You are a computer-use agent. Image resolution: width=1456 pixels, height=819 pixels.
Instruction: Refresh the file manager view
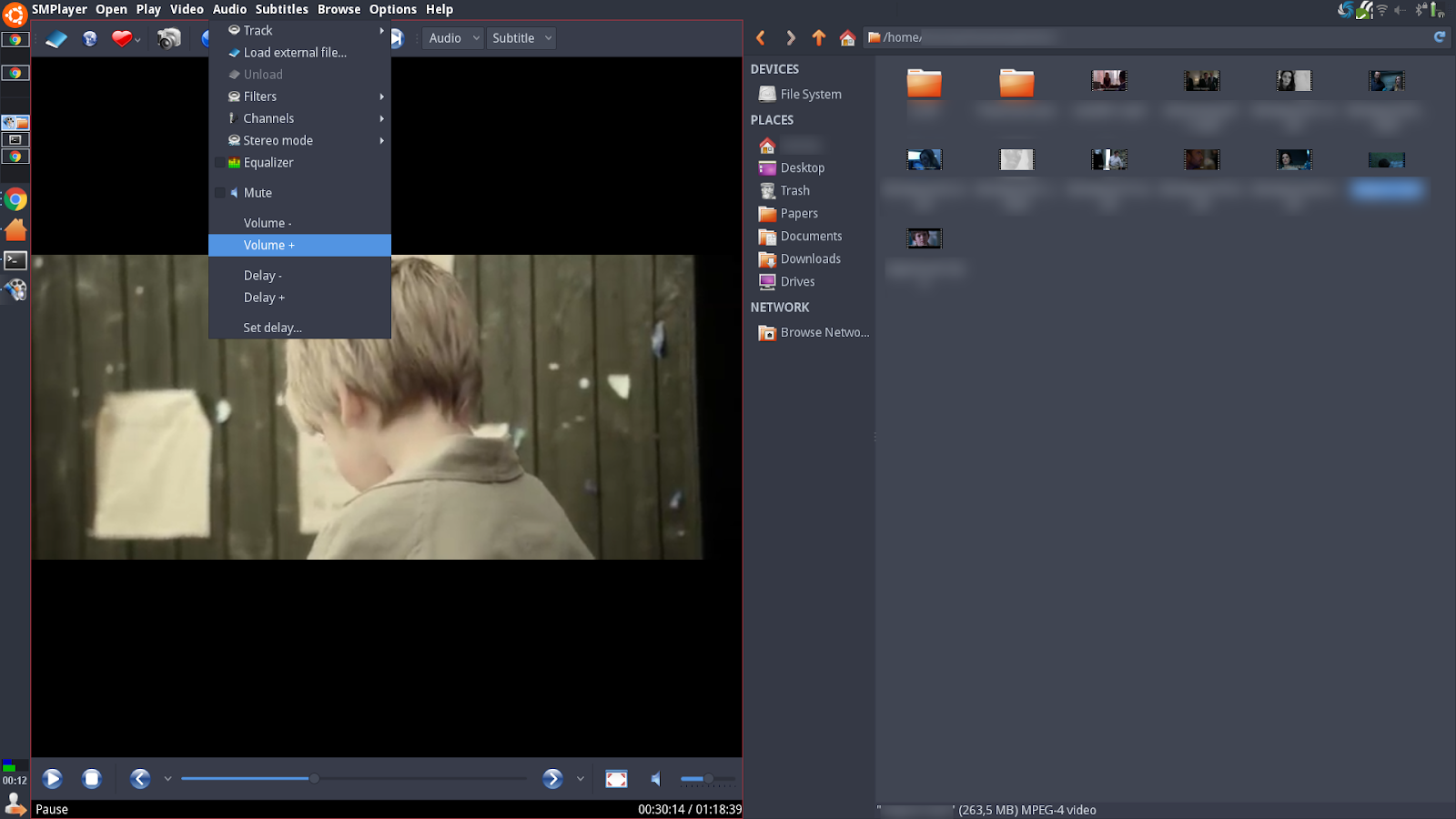click(1439, 37)
